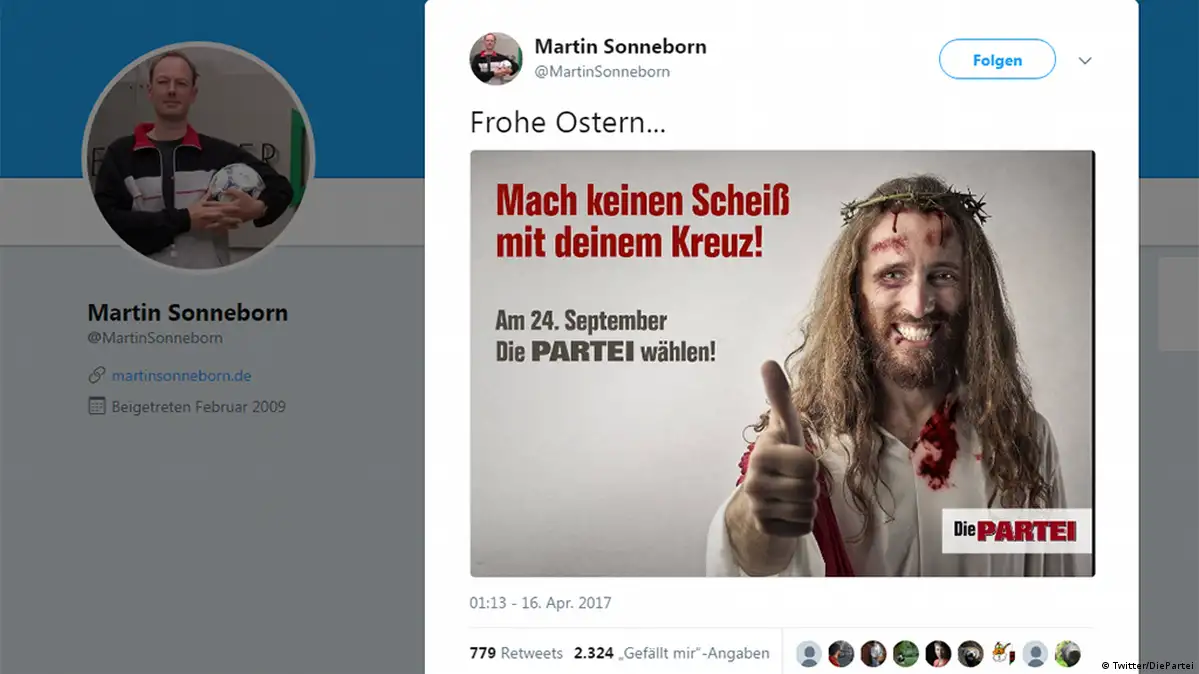Viewport: 1199px width, 674px height.
Task: Click the first gray default liker avatar
Action: point(809,654)
